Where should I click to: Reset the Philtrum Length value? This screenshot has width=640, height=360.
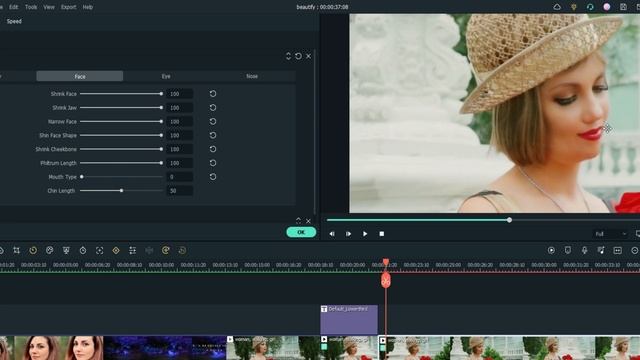213,163
